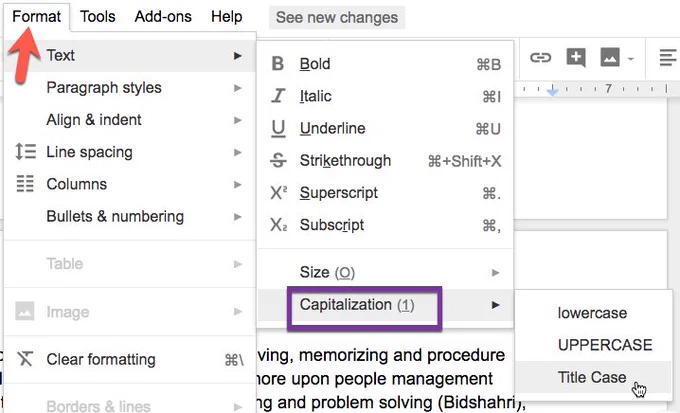Click the Bold B icon in submenu
This screenshot has width=680, height=413.
point(278,64)
